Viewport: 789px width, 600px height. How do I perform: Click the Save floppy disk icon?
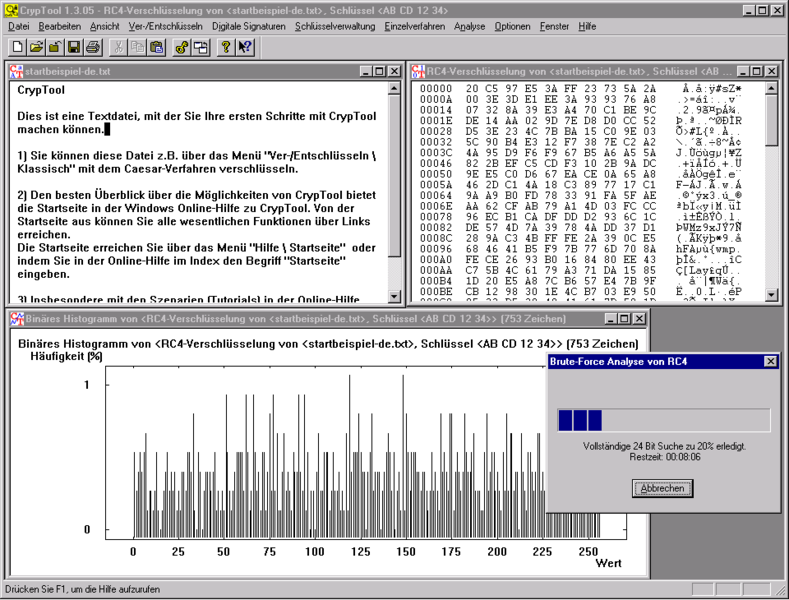click(x=74, y=47)
